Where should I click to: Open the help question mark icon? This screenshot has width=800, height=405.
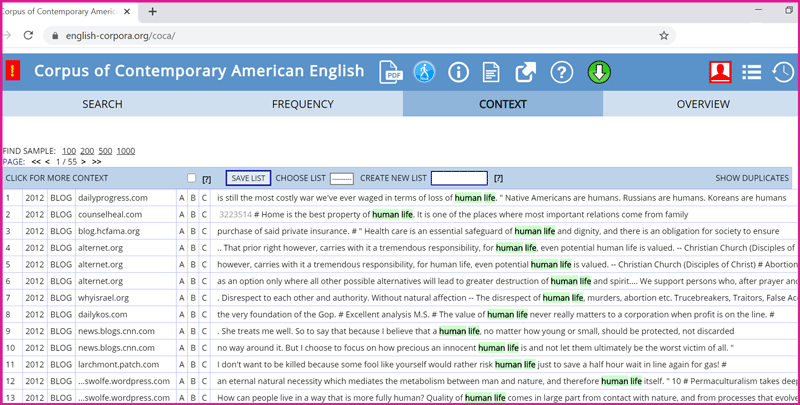coord(561,72)
